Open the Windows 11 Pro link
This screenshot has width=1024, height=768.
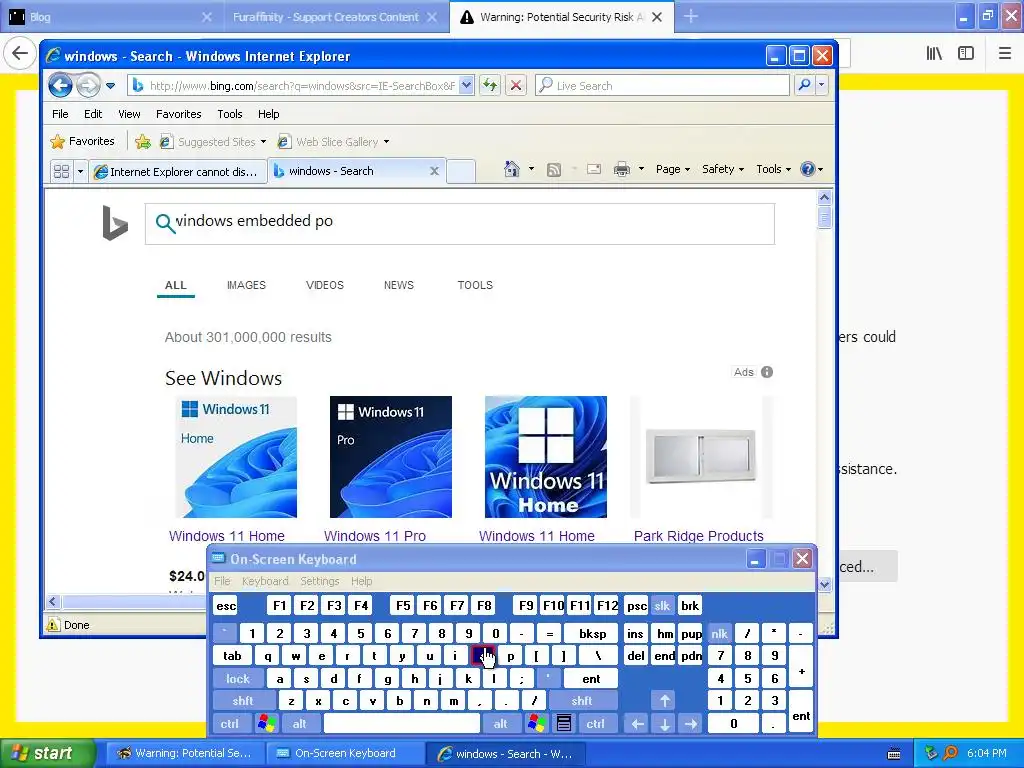(375, 536)
